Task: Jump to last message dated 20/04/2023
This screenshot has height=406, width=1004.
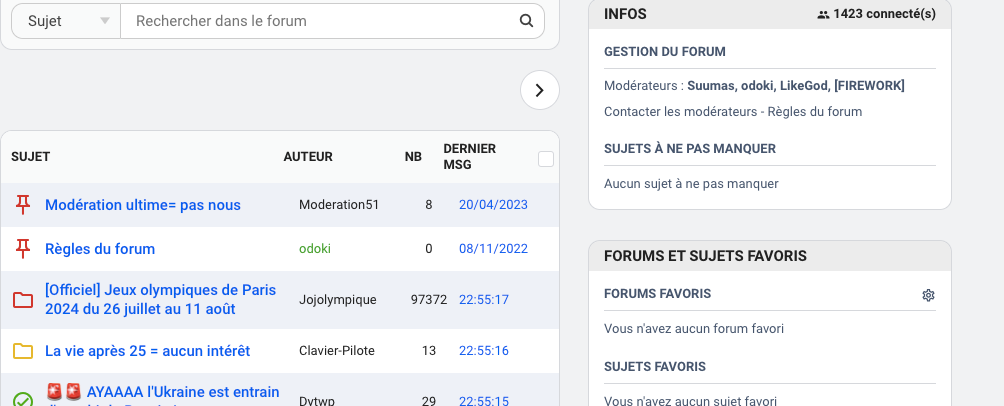Action: pyautogui.click(x=493, y=205)
